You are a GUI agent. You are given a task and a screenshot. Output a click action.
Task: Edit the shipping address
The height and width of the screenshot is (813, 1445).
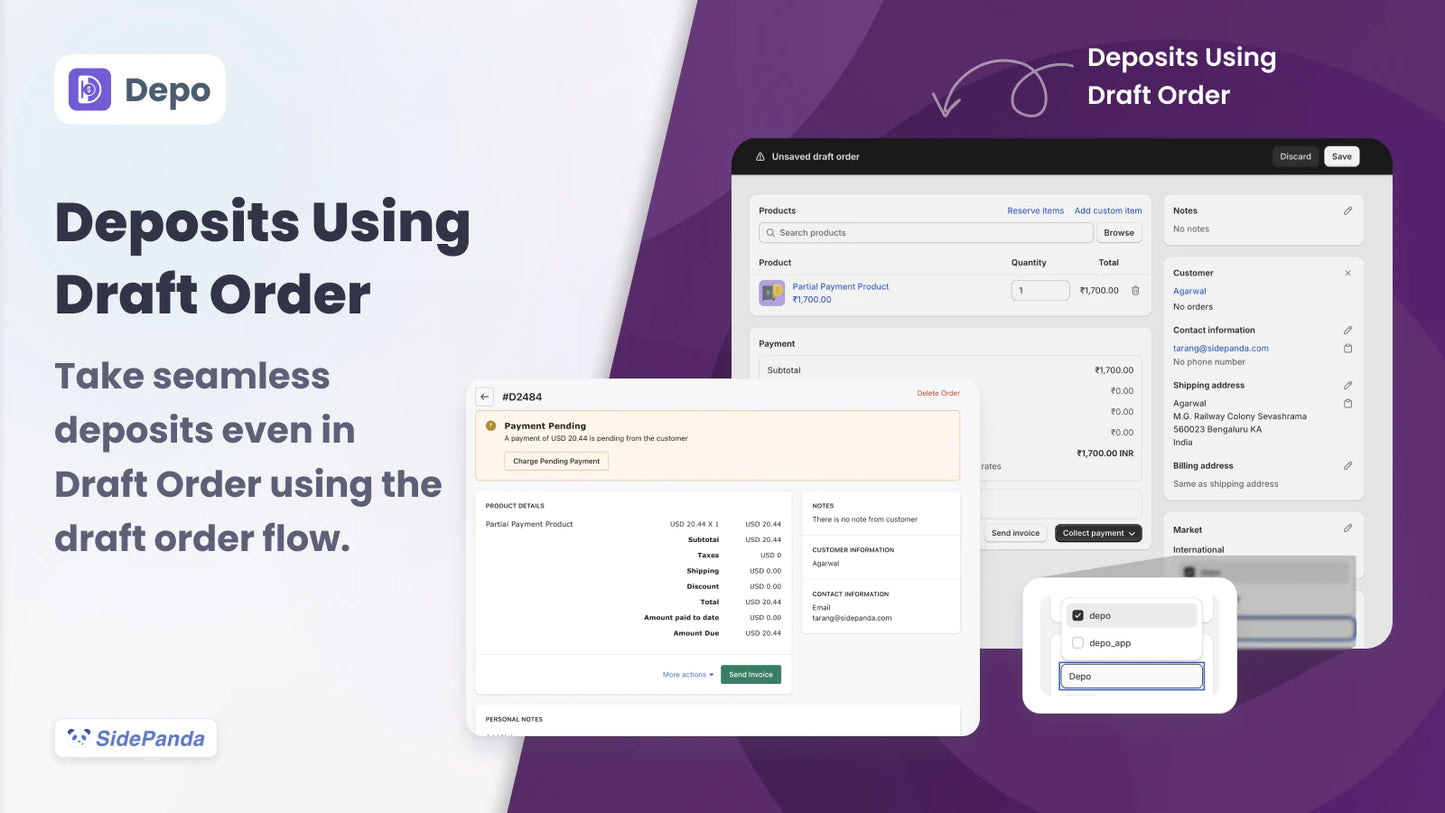(x=1347, y=385)
